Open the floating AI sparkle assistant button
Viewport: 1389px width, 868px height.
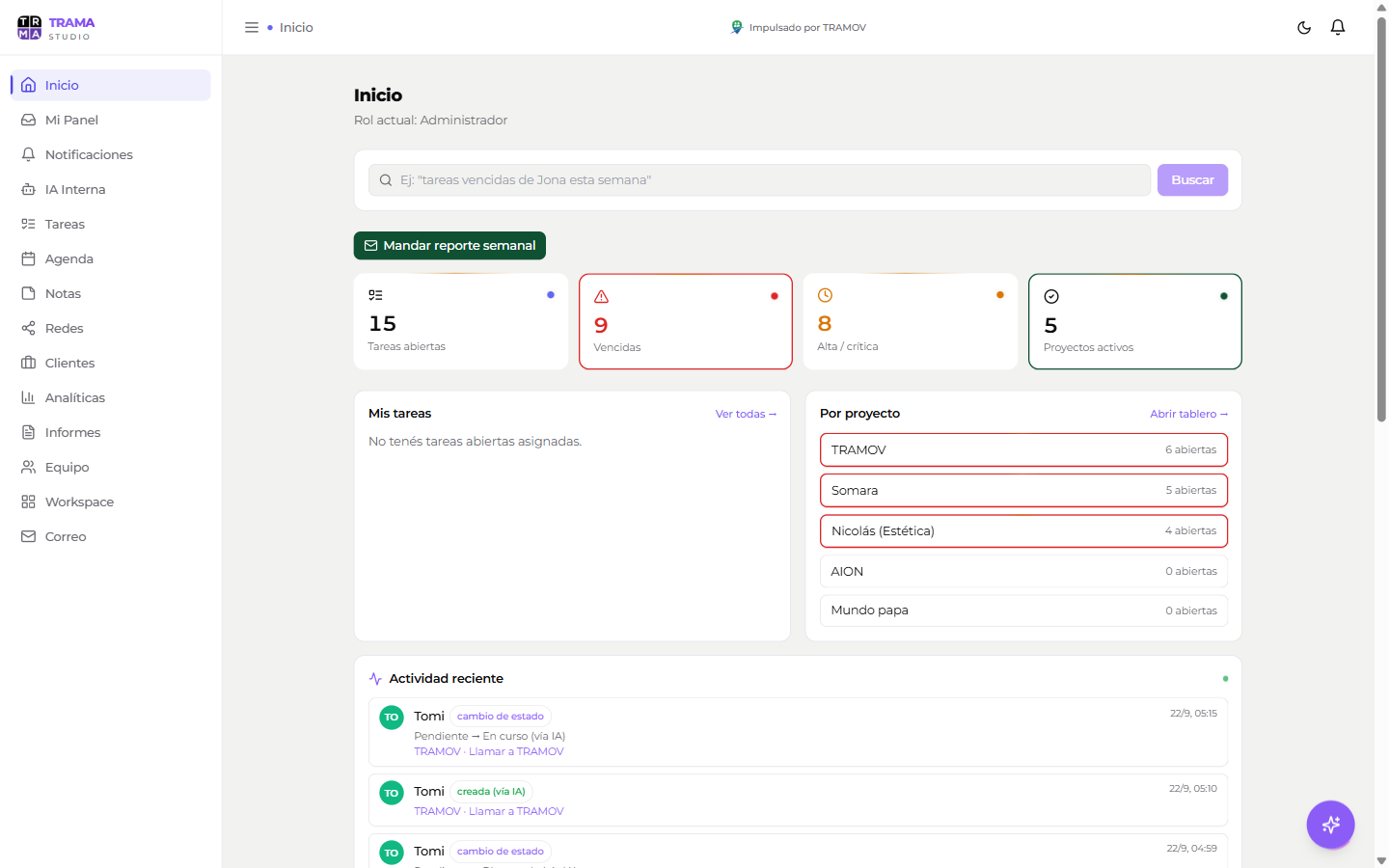click(x=1331, y=825)
